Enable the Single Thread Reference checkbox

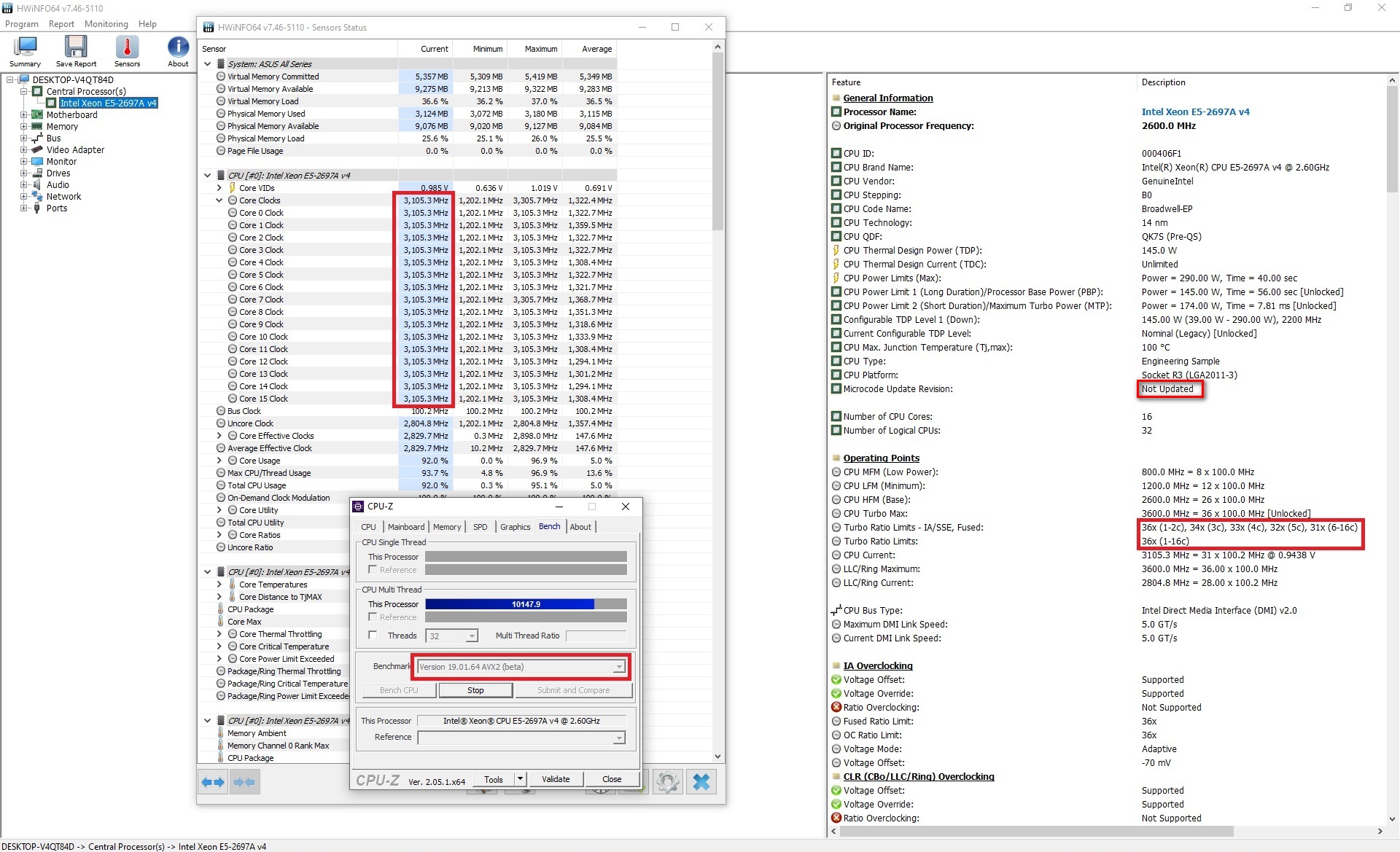point(373,570)
